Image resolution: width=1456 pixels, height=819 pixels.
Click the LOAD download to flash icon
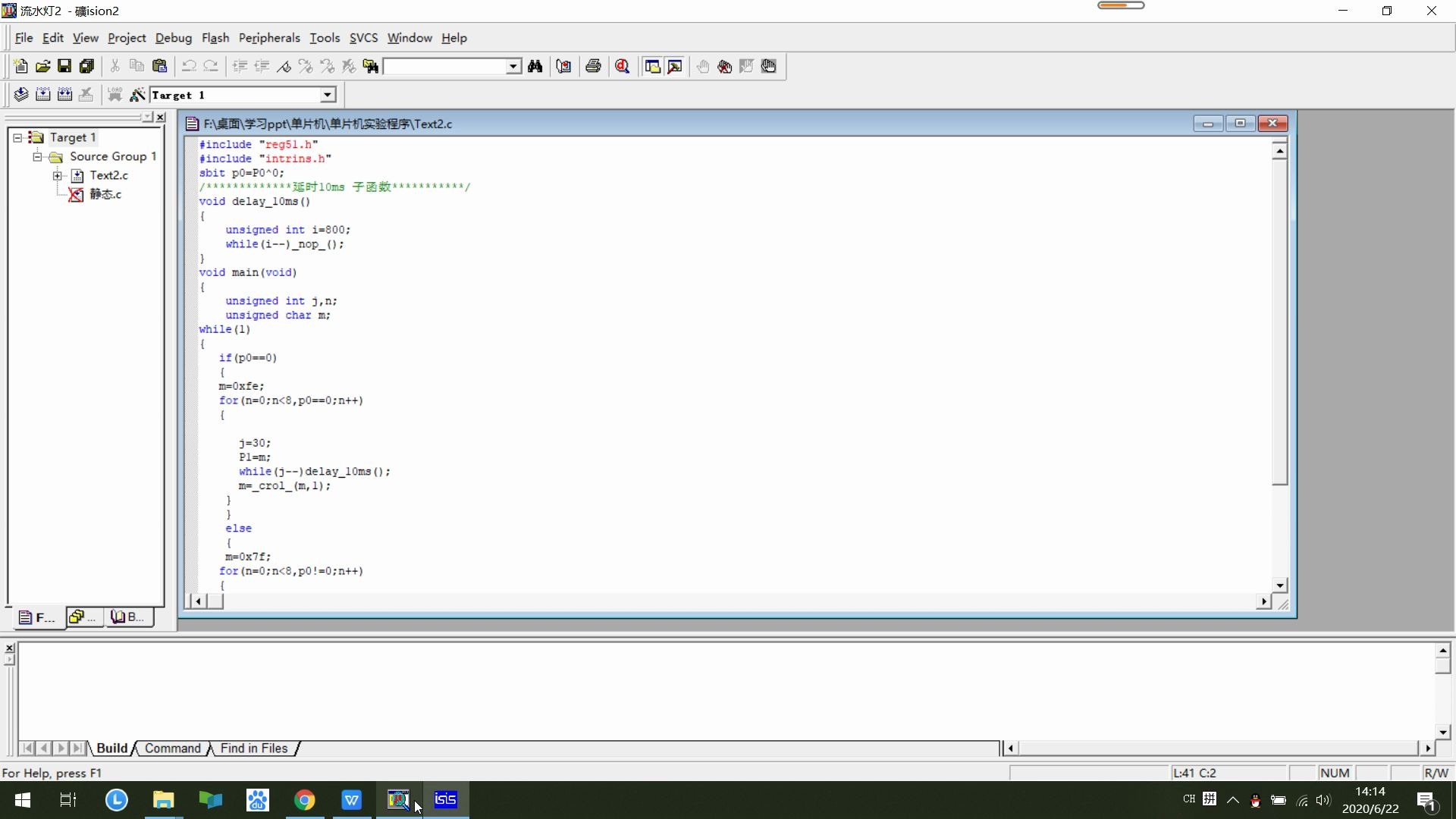point(115,95)
